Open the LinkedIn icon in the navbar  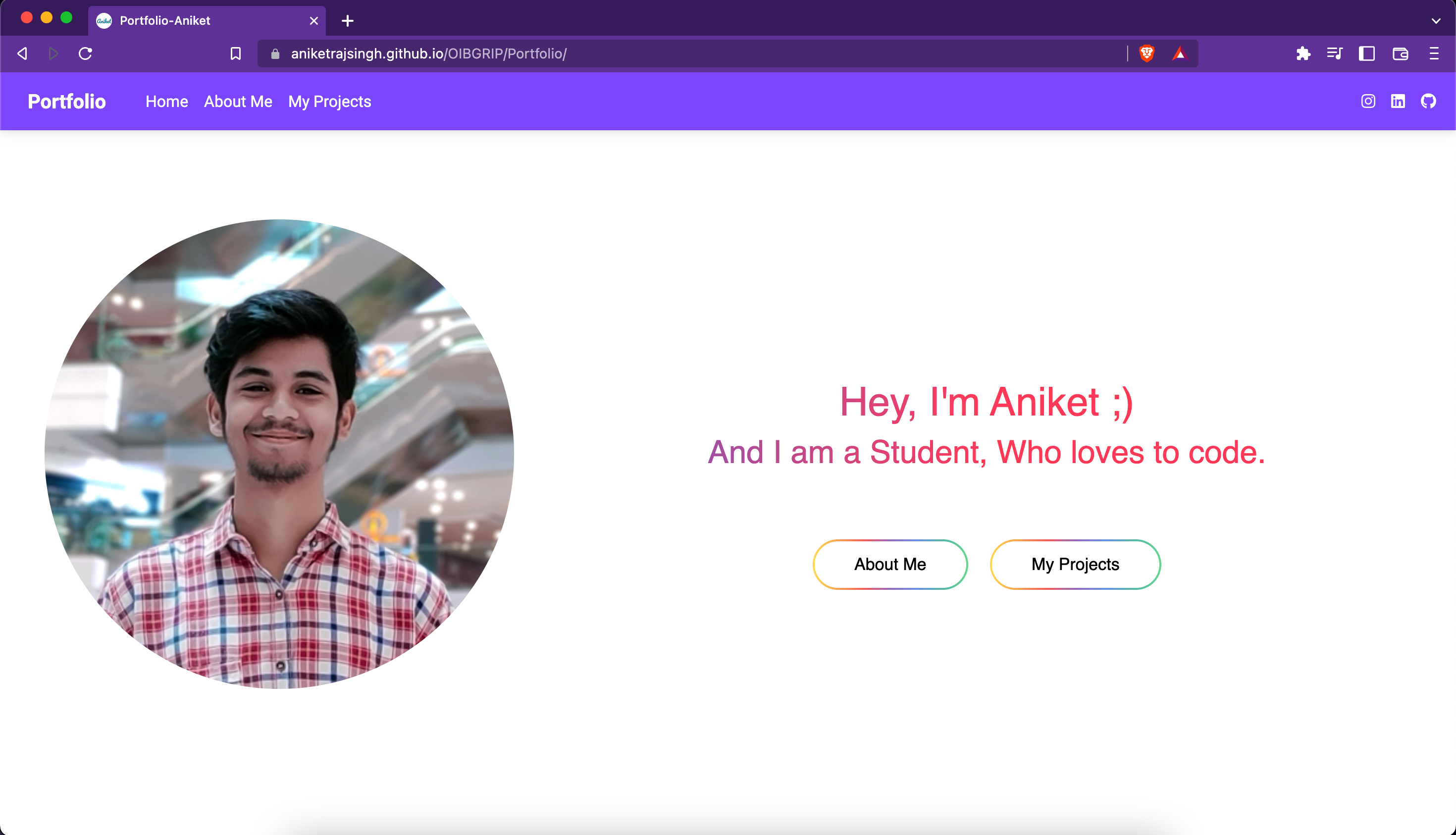click(x=1398, y=102)
